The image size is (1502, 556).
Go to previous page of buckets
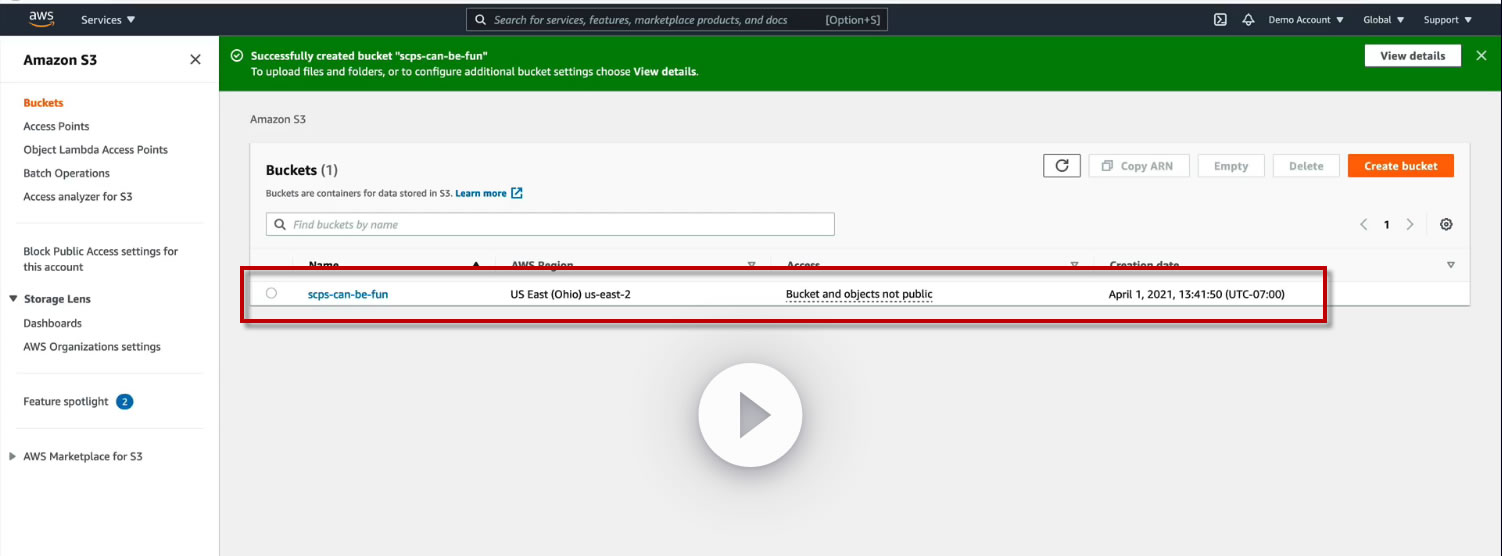1363,225
